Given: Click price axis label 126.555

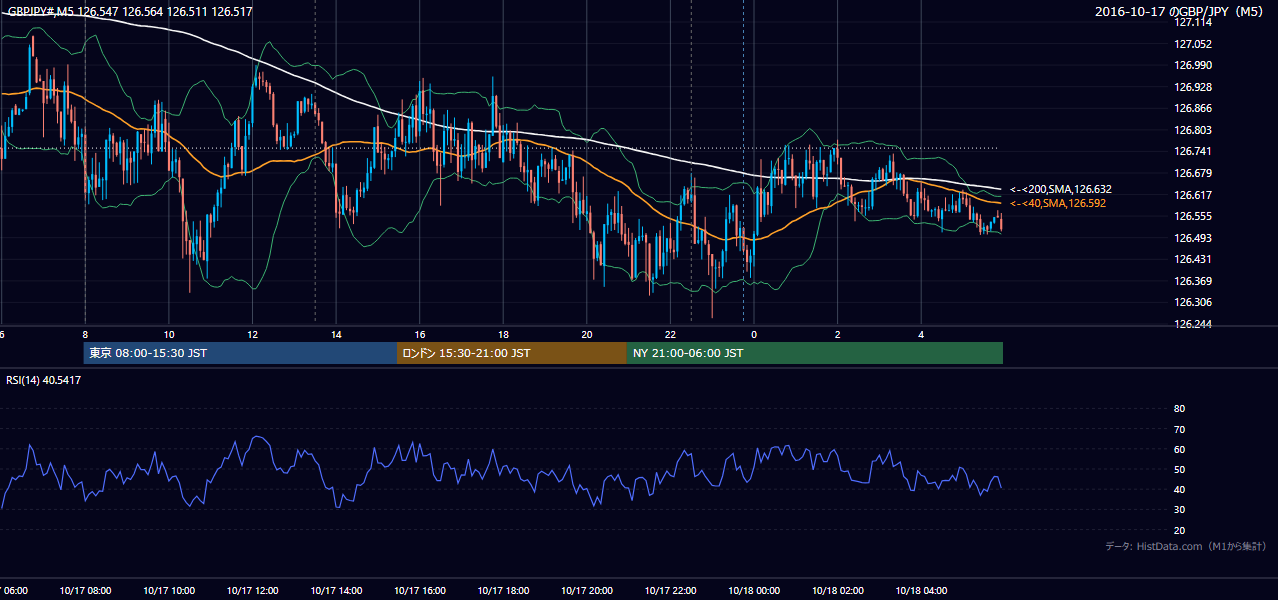Looking at the screenshot, I should 1192,216.
